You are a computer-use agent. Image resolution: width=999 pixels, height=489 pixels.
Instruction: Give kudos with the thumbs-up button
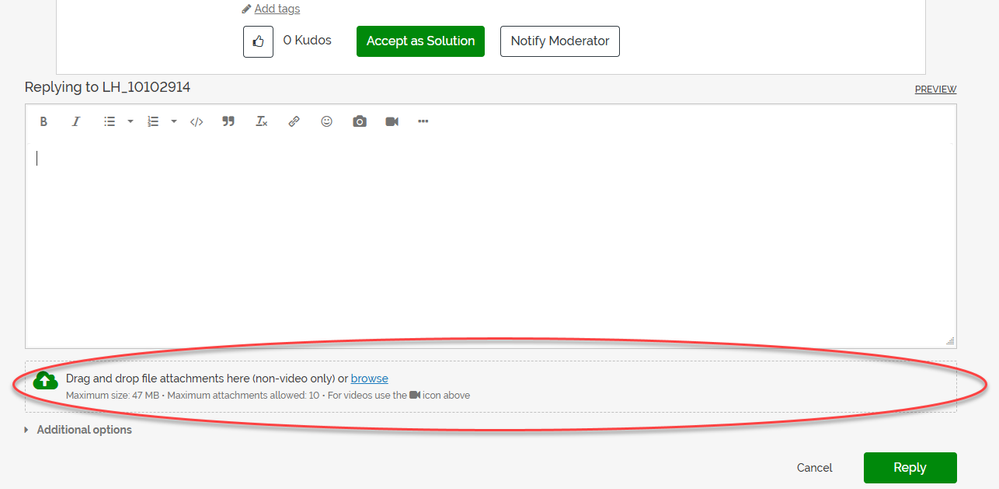258,41
